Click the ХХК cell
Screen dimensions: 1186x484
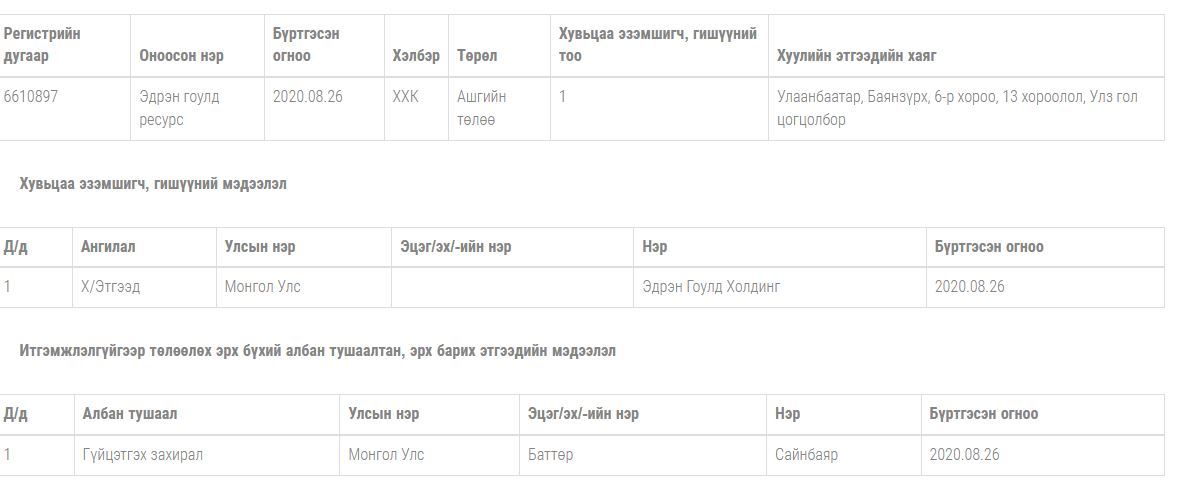406,97
